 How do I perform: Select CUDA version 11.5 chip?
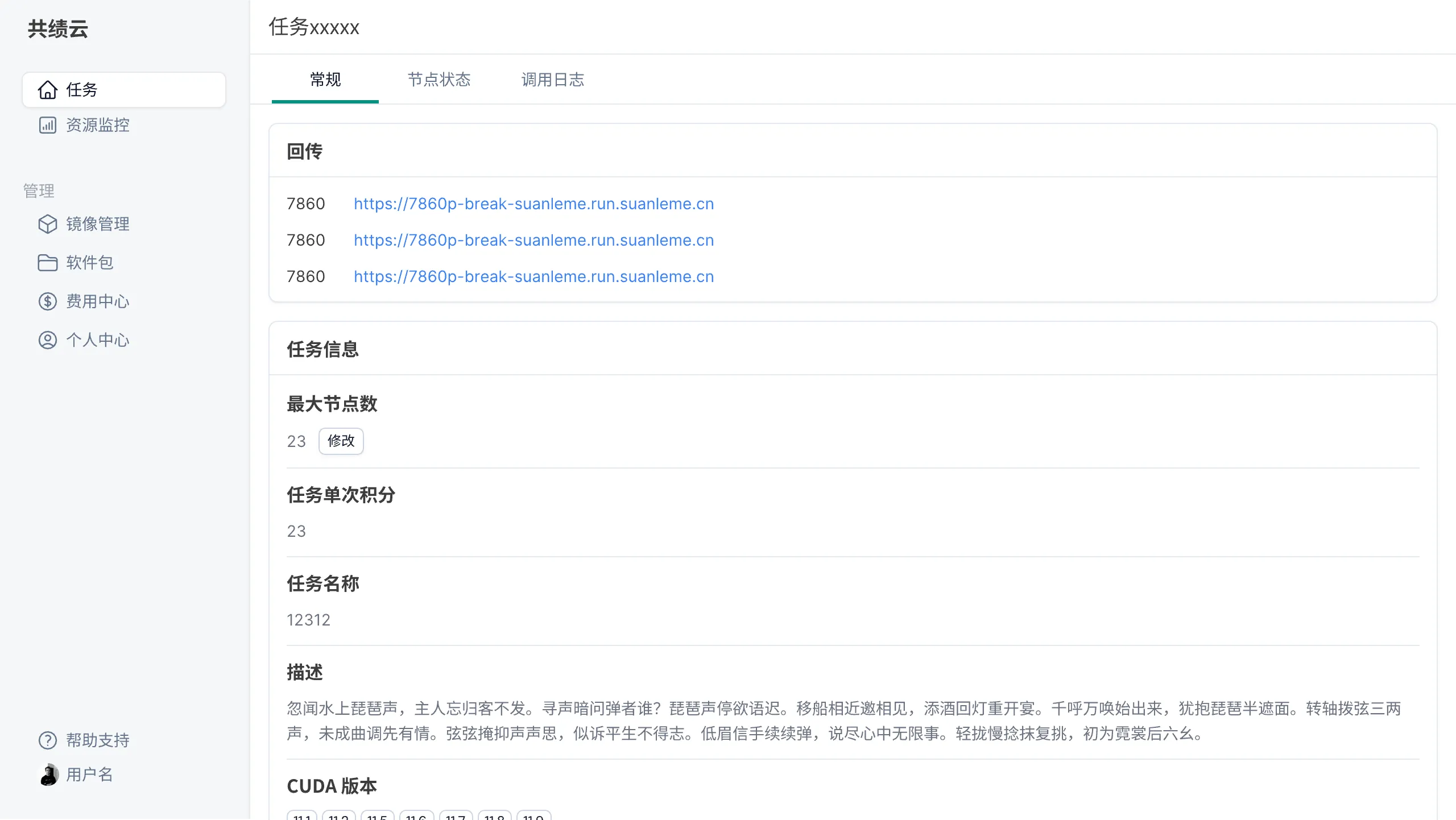point(377,816)
